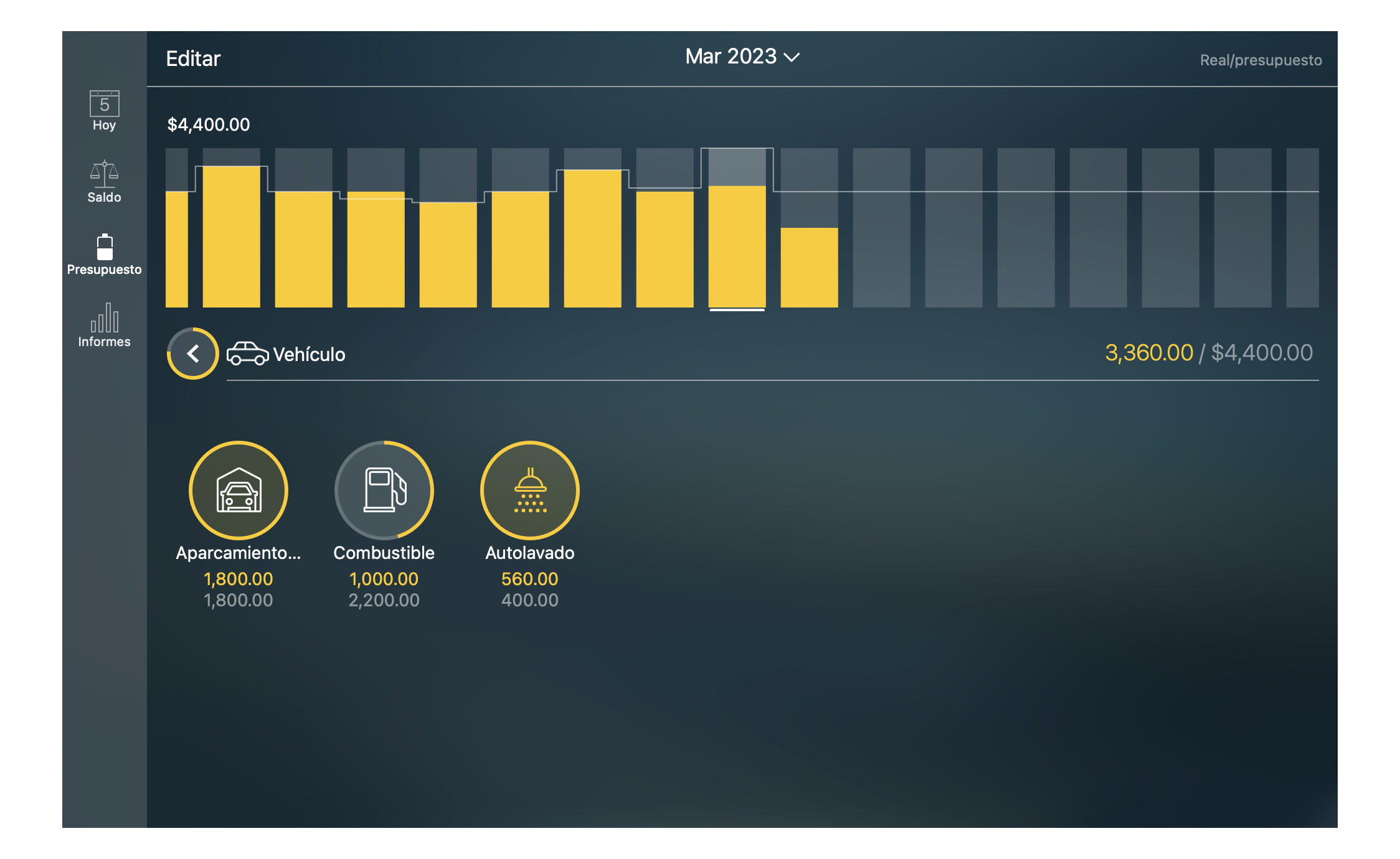1400x859 pixels.
Task: Click the 3,360.00 spent amount
Action: click(x=1149, y=352)
